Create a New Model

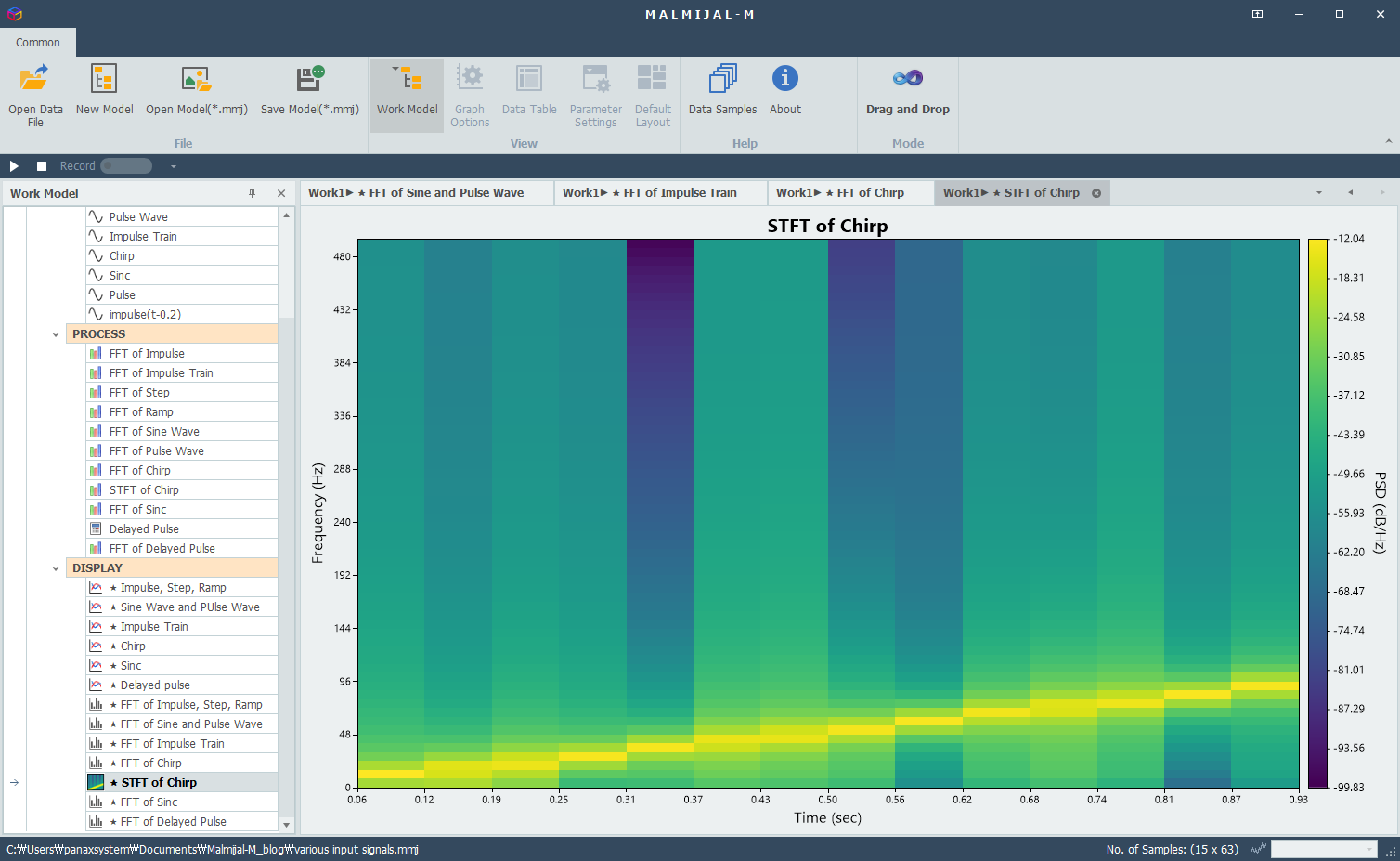click(x=104, y=90)
